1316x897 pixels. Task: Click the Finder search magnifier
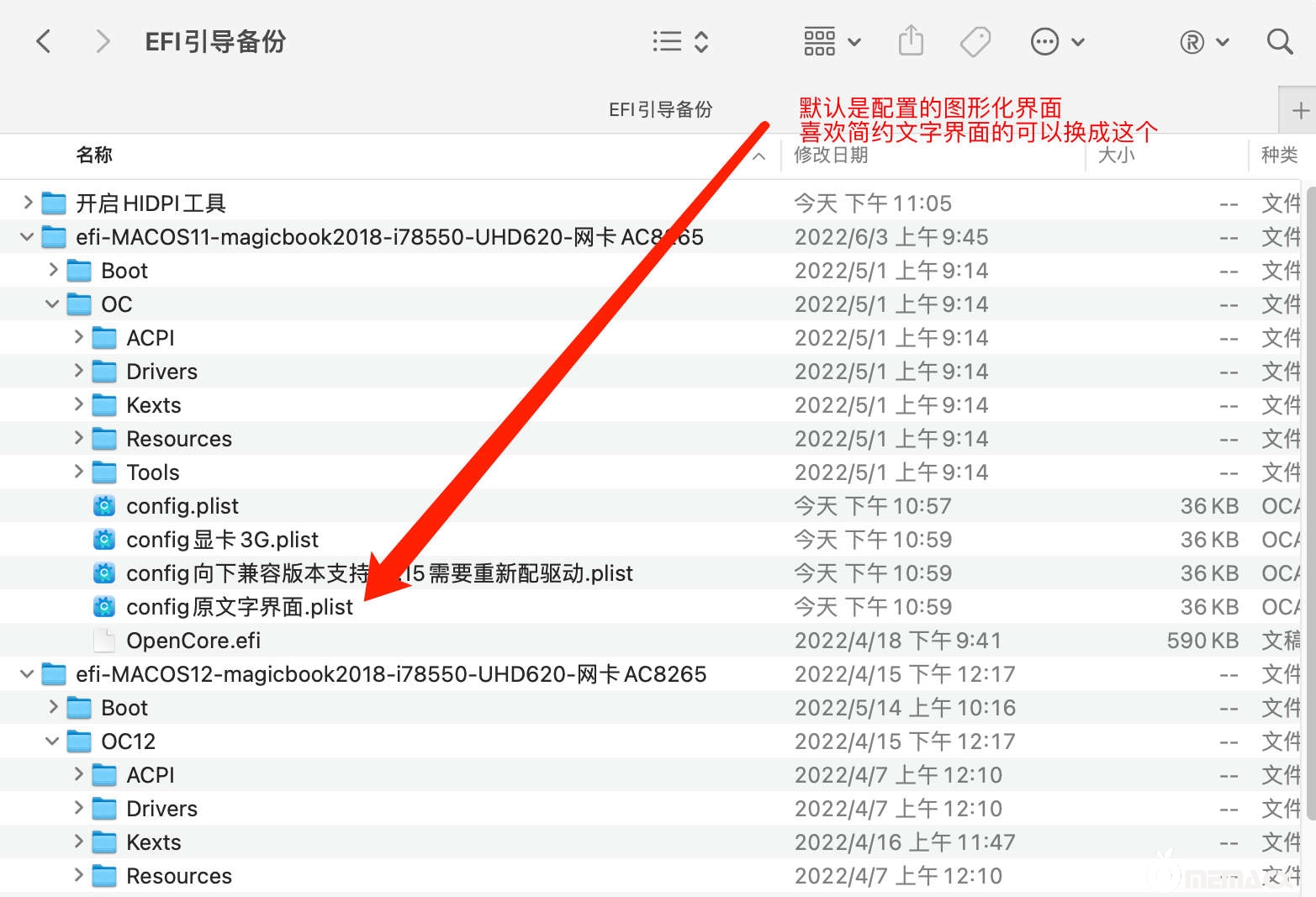tap(1279, 41)
